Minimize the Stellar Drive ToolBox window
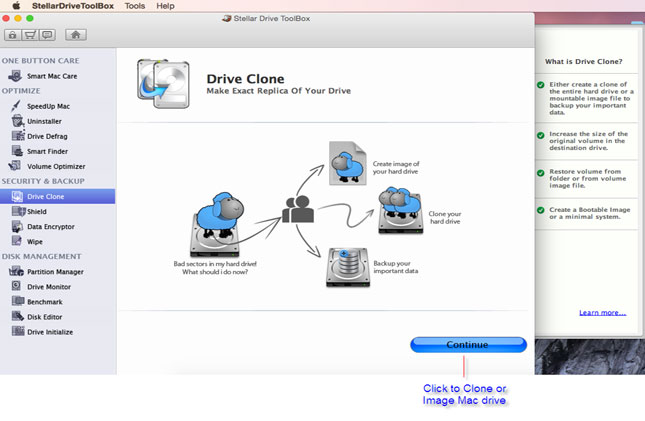The height and width of the screenshot is (421, 645). tap(18, 19)
